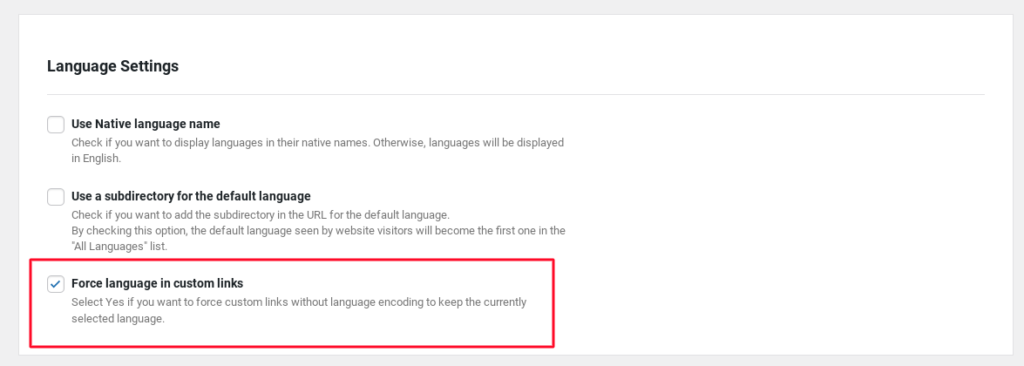This screenshot has width=1024, height=366.
Task: Tick Use a subdirectory for default language
Action: [x=56, y=196]
